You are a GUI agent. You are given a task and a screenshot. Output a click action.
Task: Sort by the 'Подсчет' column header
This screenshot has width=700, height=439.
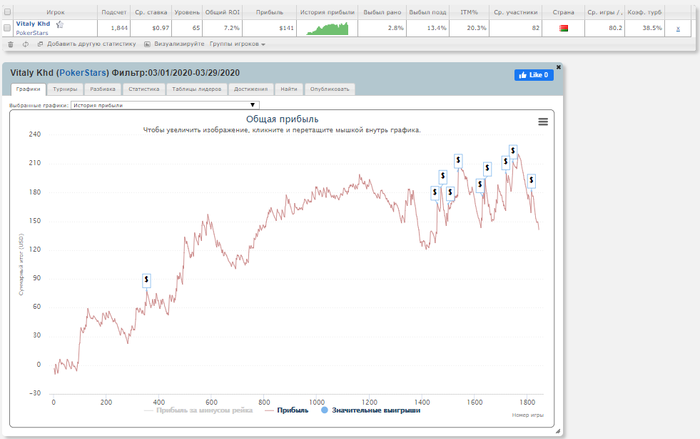click(114, 13)
